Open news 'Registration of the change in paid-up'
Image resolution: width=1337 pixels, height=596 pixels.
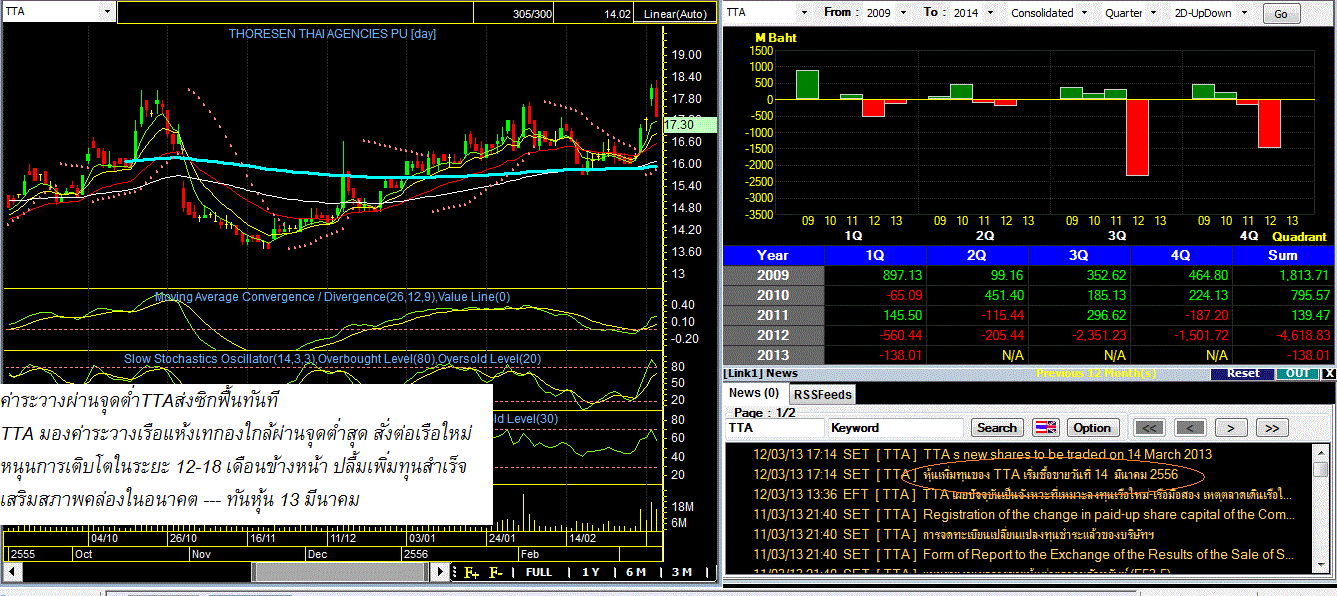coord(1107,514)
